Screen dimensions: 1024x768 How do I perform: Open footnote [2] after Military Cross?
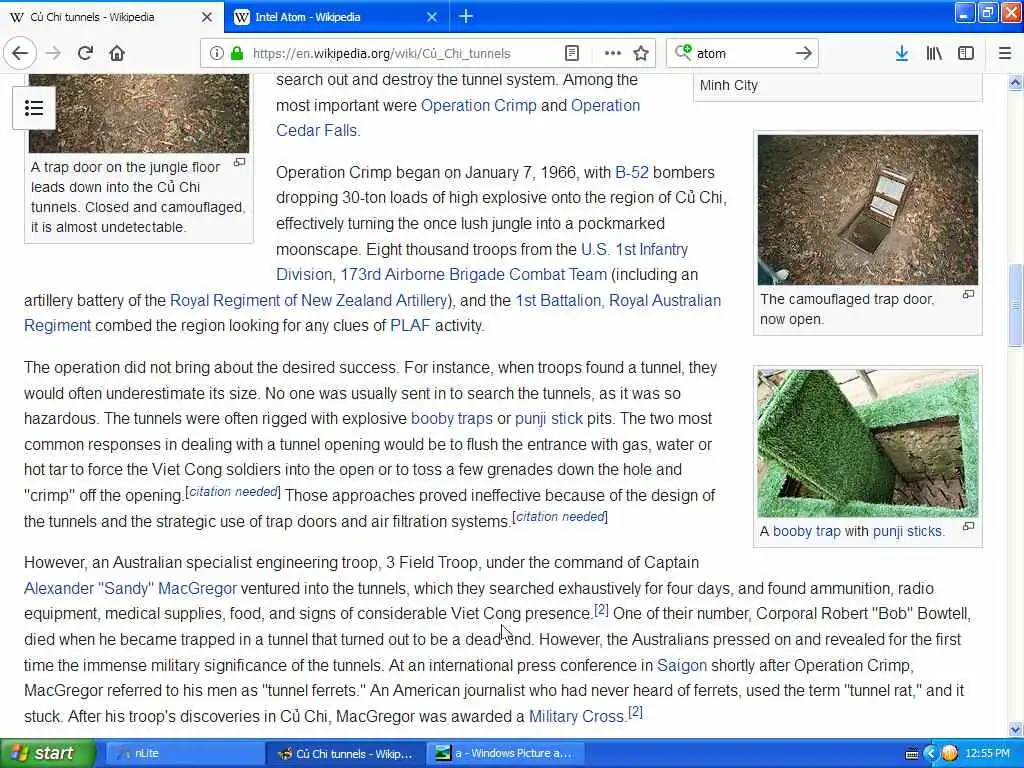(635, 712)
